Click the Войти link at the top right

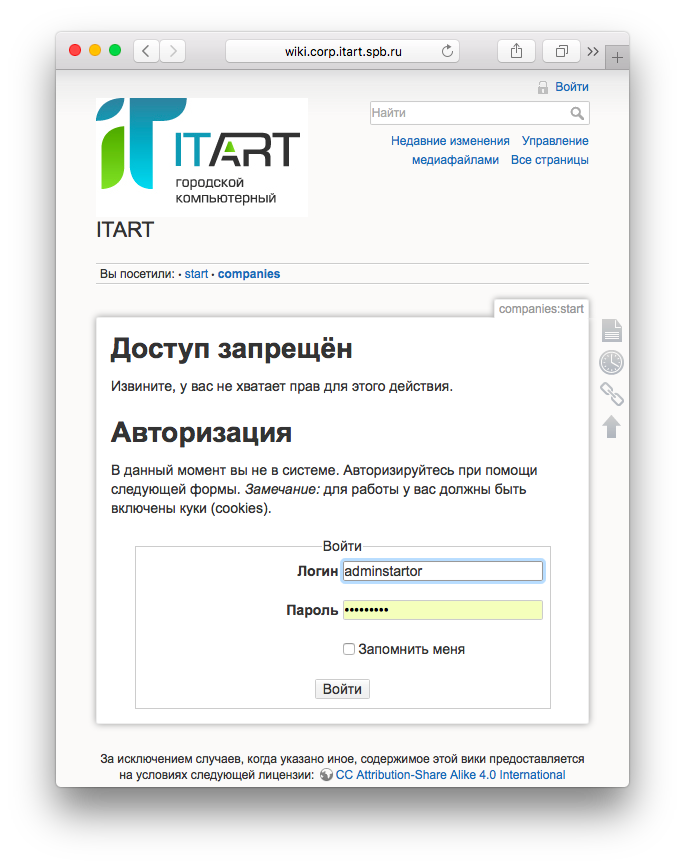(572, 87)
